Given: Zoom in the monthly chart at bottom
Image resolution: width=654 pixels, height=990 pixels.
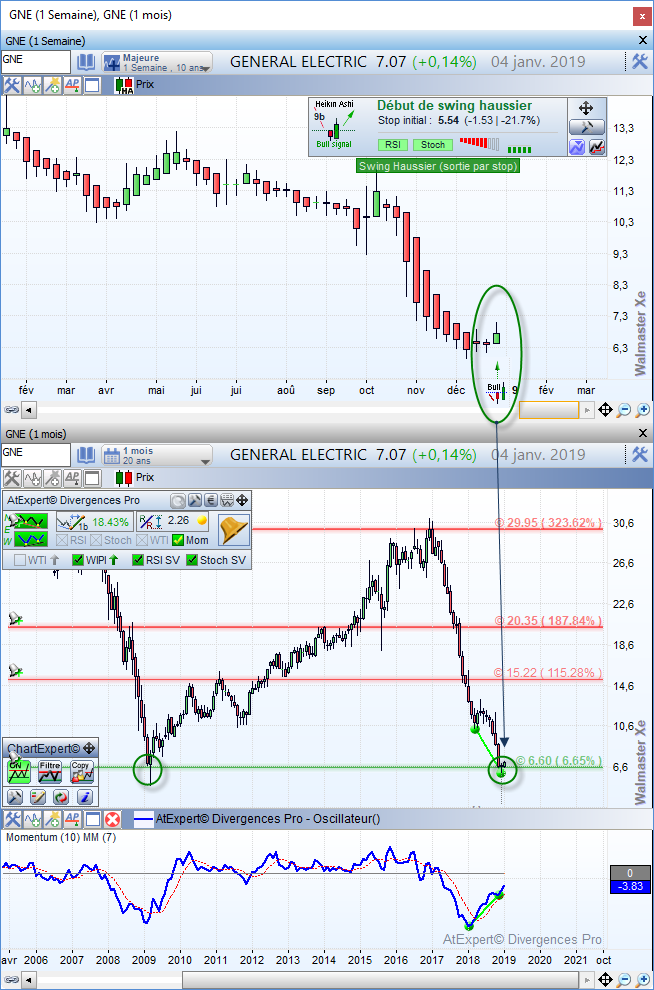Looking at the screenshot, I should pos(643,980).
